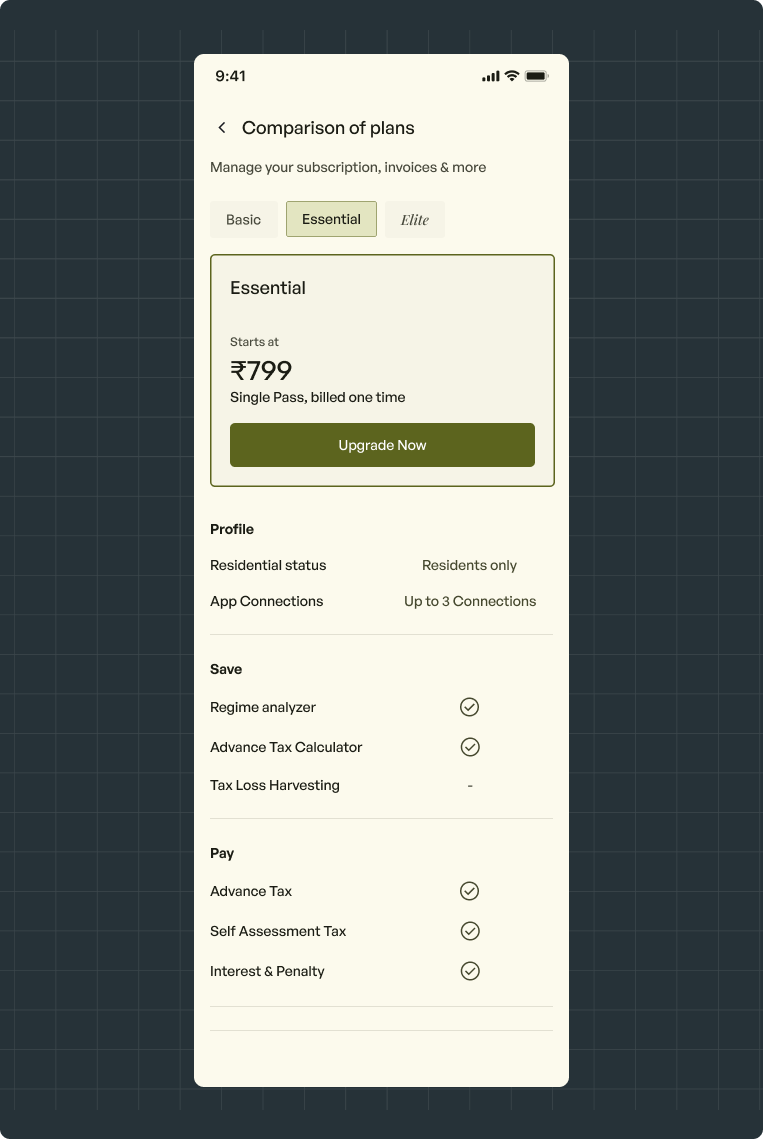Screen dimensions: 763x1139
Task: Click the Advance Tax Calculator check icon
Action: coord(470,747)
